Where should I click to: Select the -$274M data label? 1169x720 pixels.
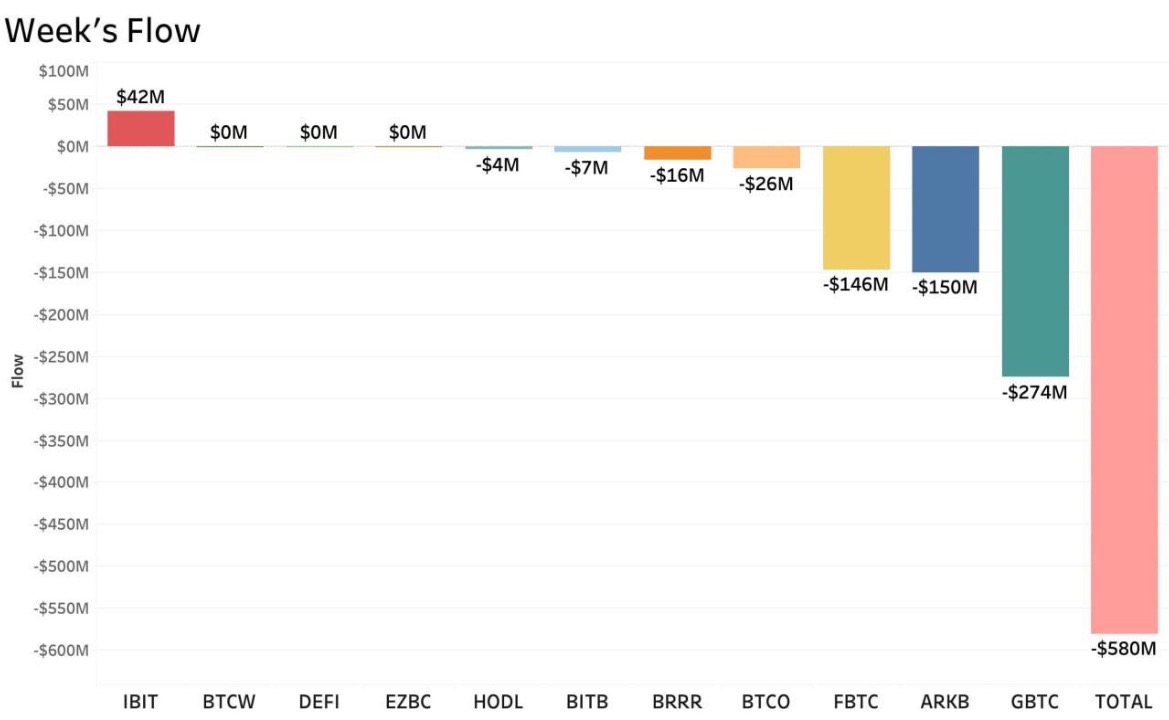[x=1034, y=392]
